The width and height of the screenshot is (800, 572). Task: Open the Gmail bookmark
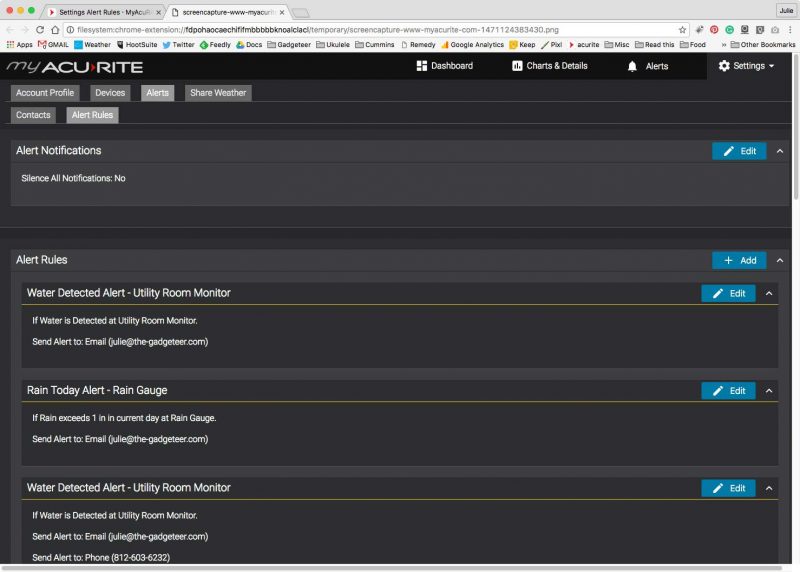pos(53,45)
